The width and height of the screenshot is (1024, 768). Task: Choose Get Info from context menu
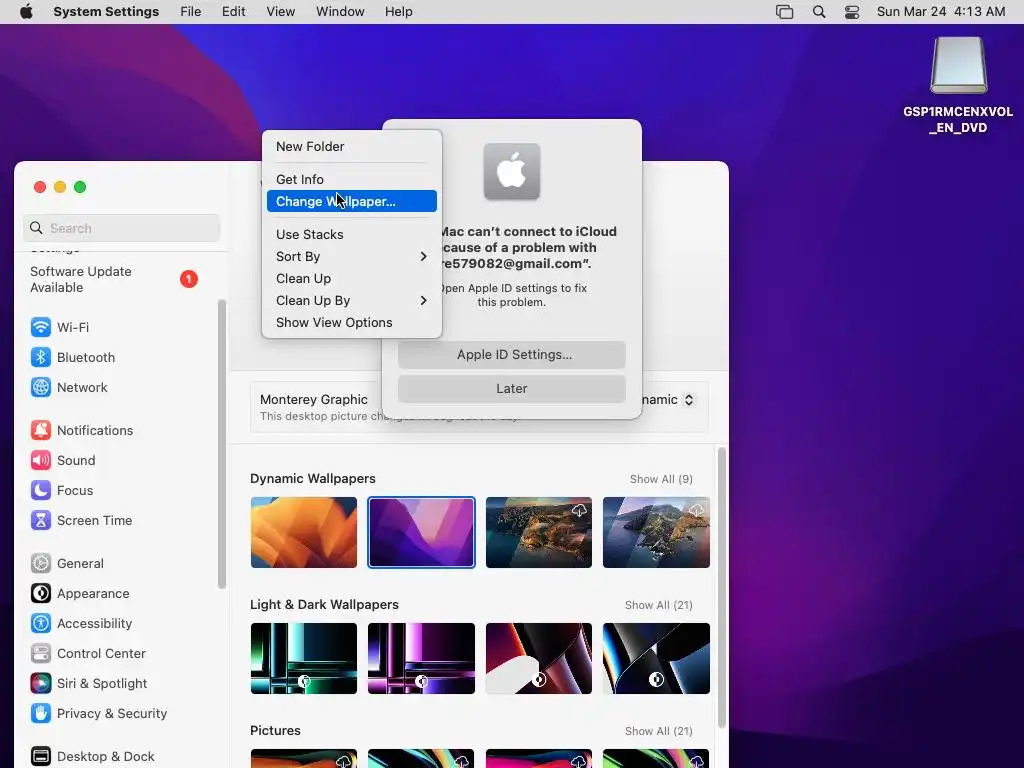coord(351,179)
